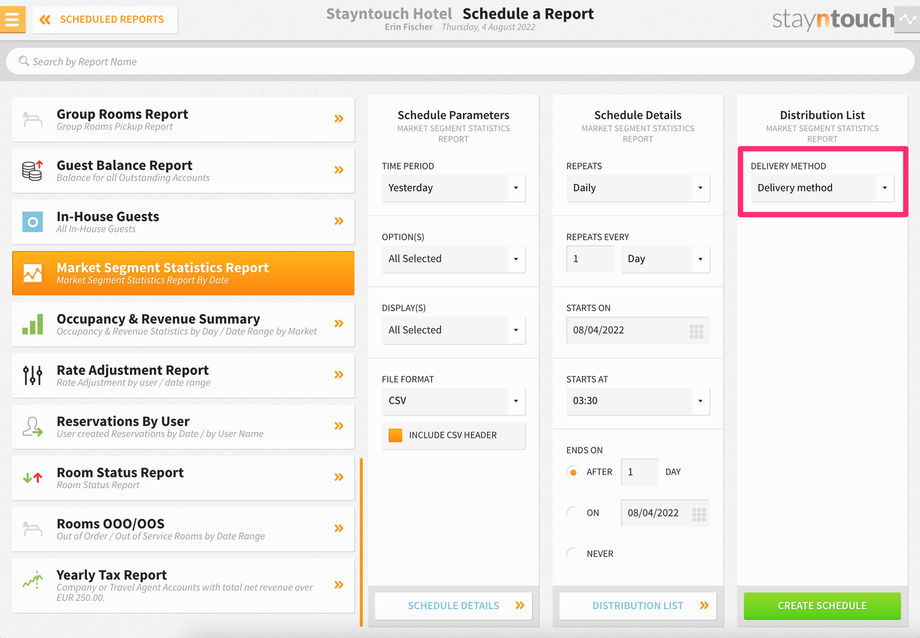The height and width of the screenshot is (638, 920).
Task: Open the Delivery Method dropdown
Action: 822,188
